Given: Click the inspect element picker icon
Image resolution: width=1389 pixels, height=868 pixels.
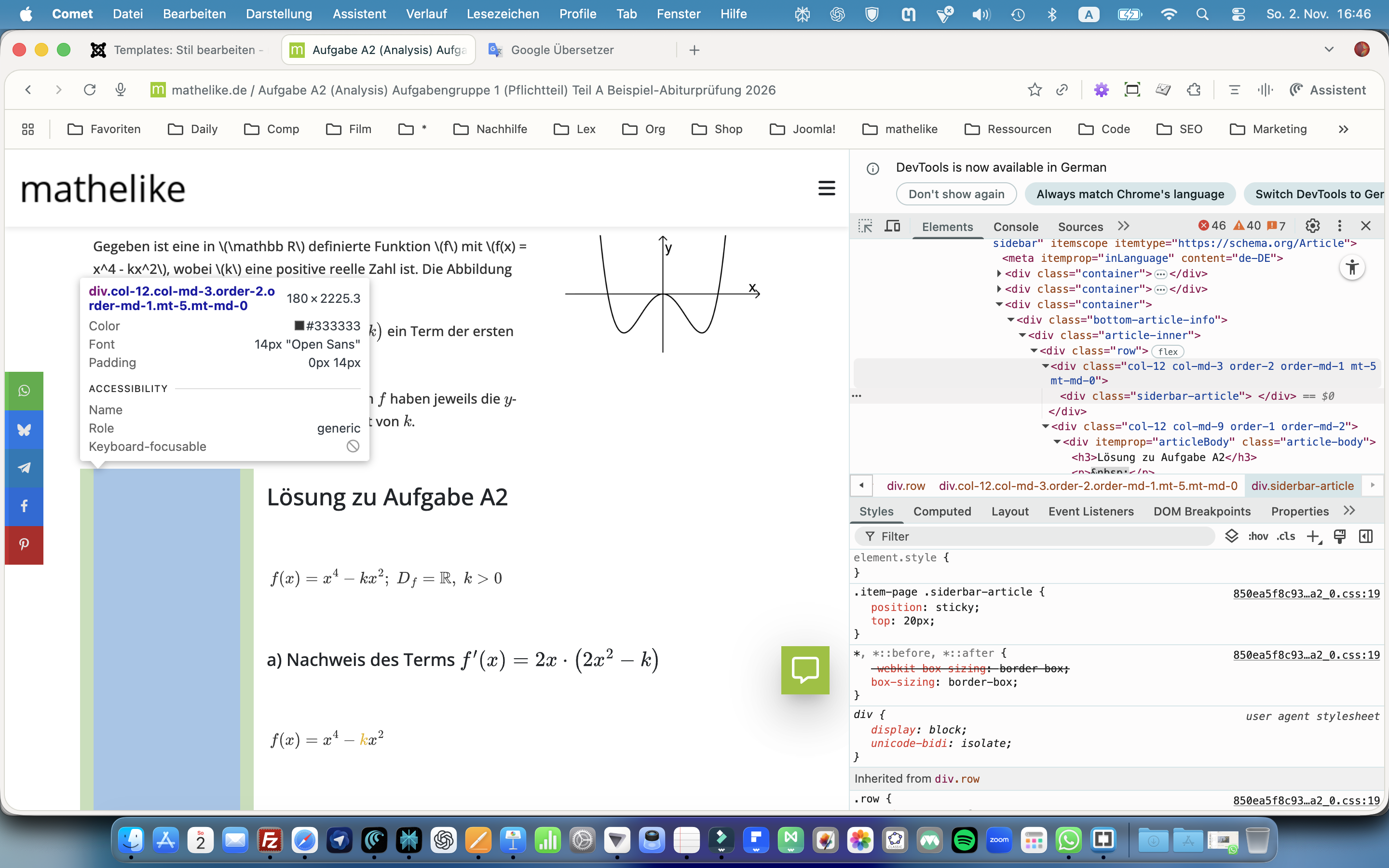Looking at the screenshot, I should pyautogui.click(x=865, y=226).
